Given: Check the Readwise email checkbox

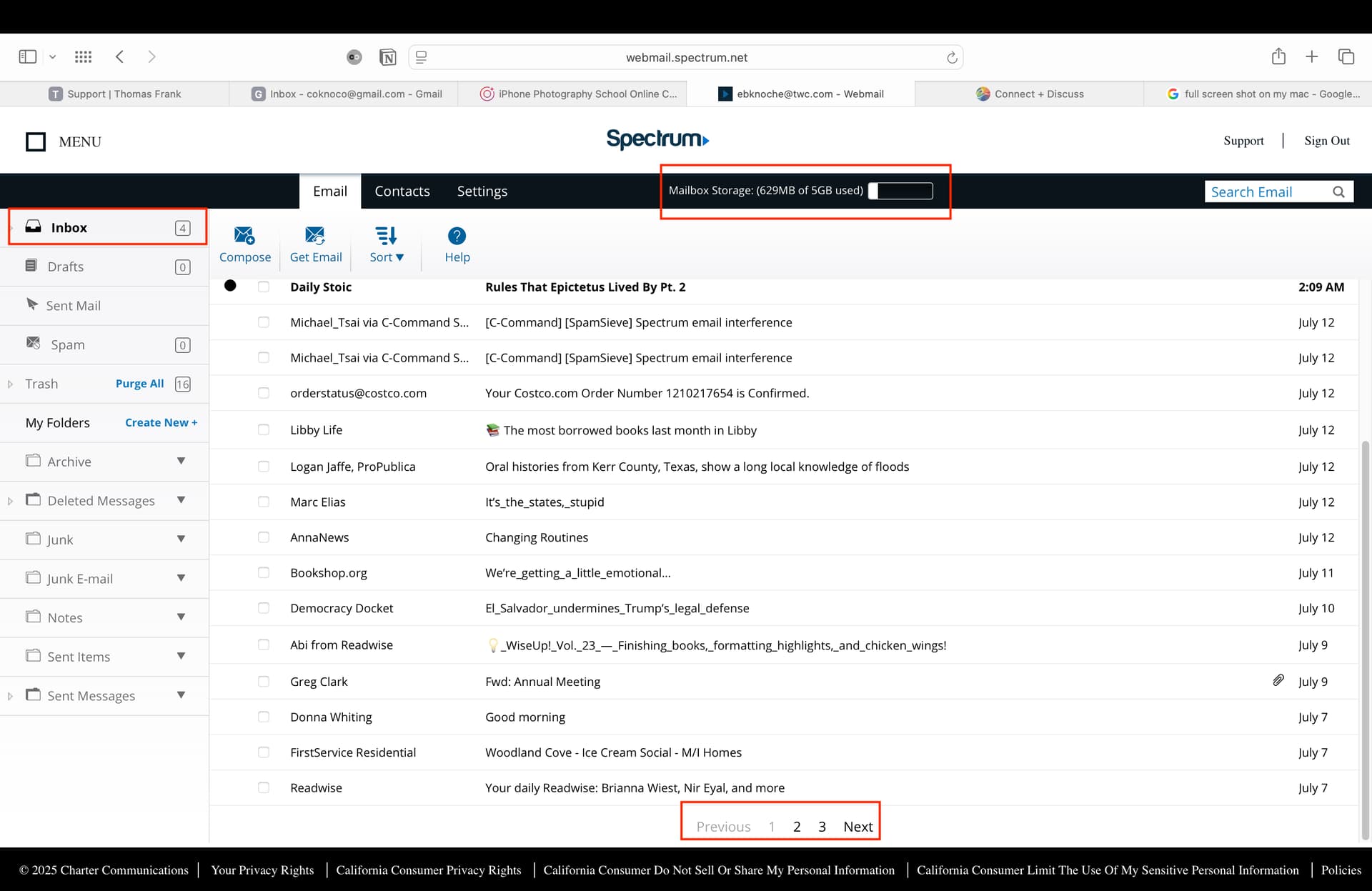Looking at the screenshot, I should point(264,787).
